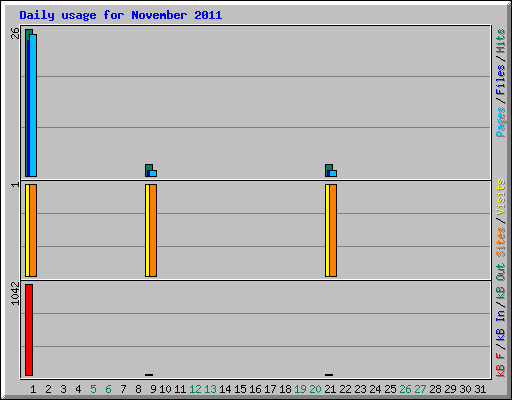Viewport: 512px width, 400px height.
Task: Click the green day label 27
Action: (x=420, y=389)
